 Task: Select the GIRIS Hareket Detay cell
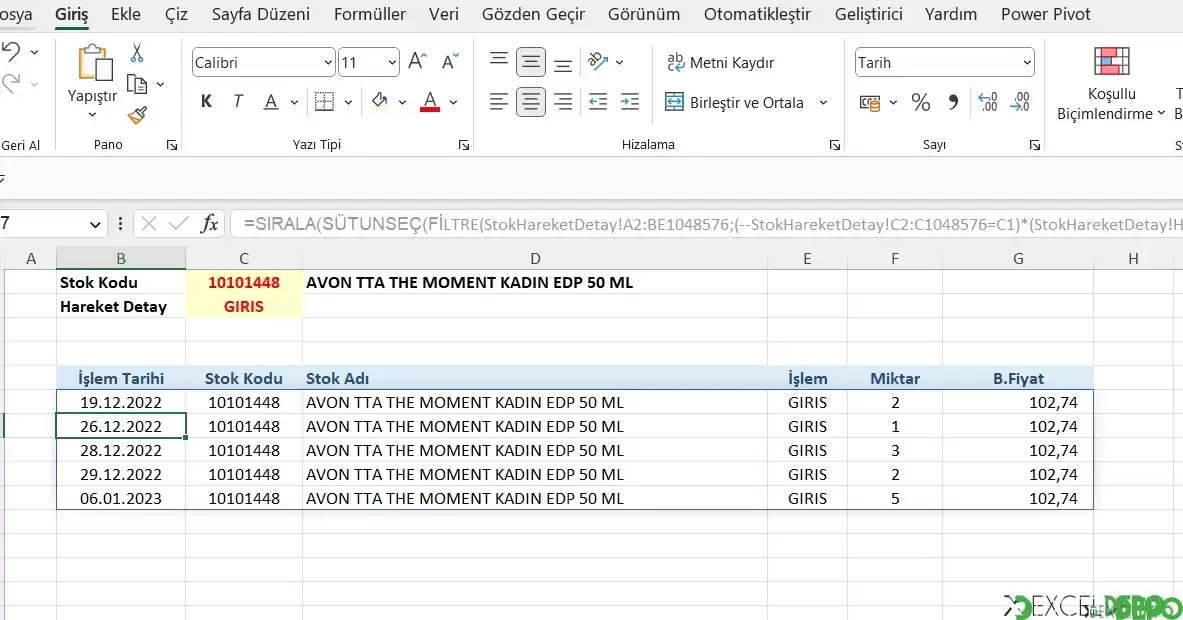(x=244, y=307)
